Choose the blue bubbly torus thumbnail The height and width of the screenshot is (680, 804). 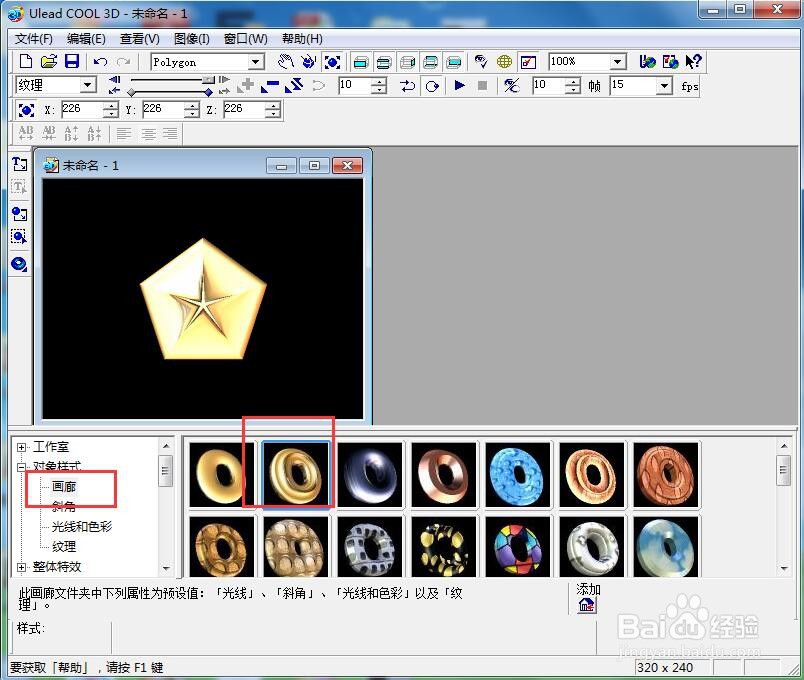[x=518, y=475]
